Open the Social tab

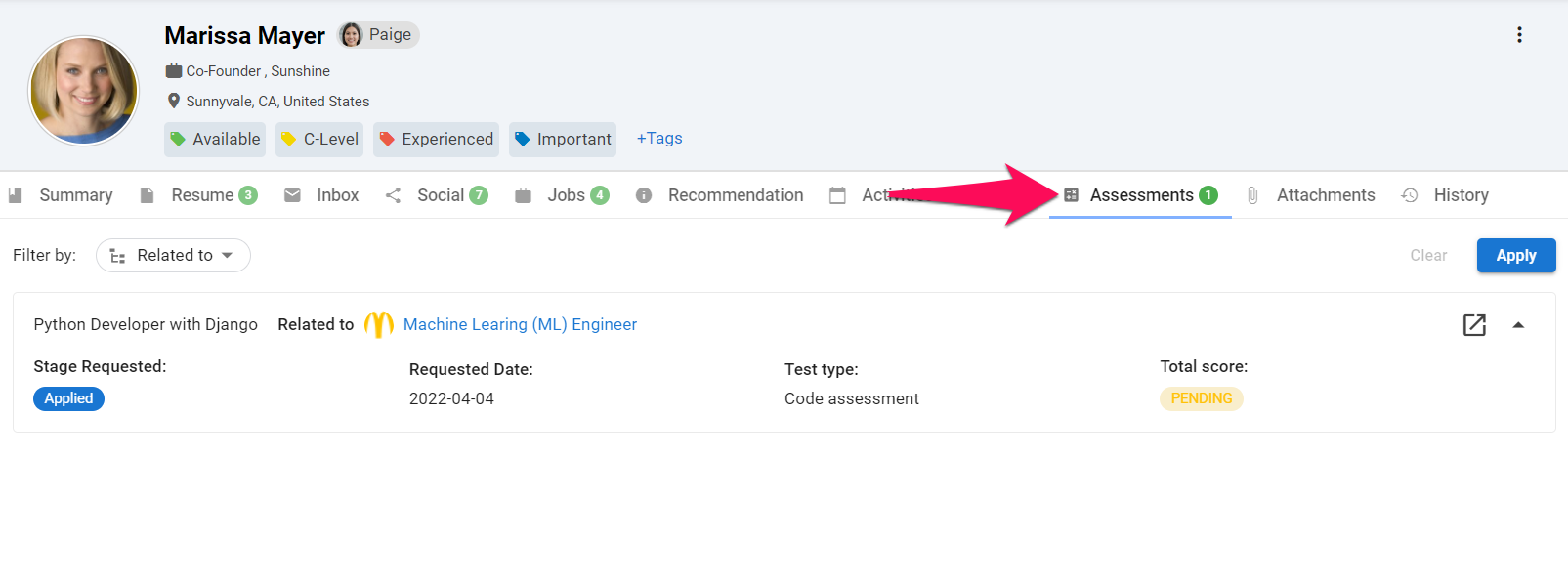pos(436,195)
